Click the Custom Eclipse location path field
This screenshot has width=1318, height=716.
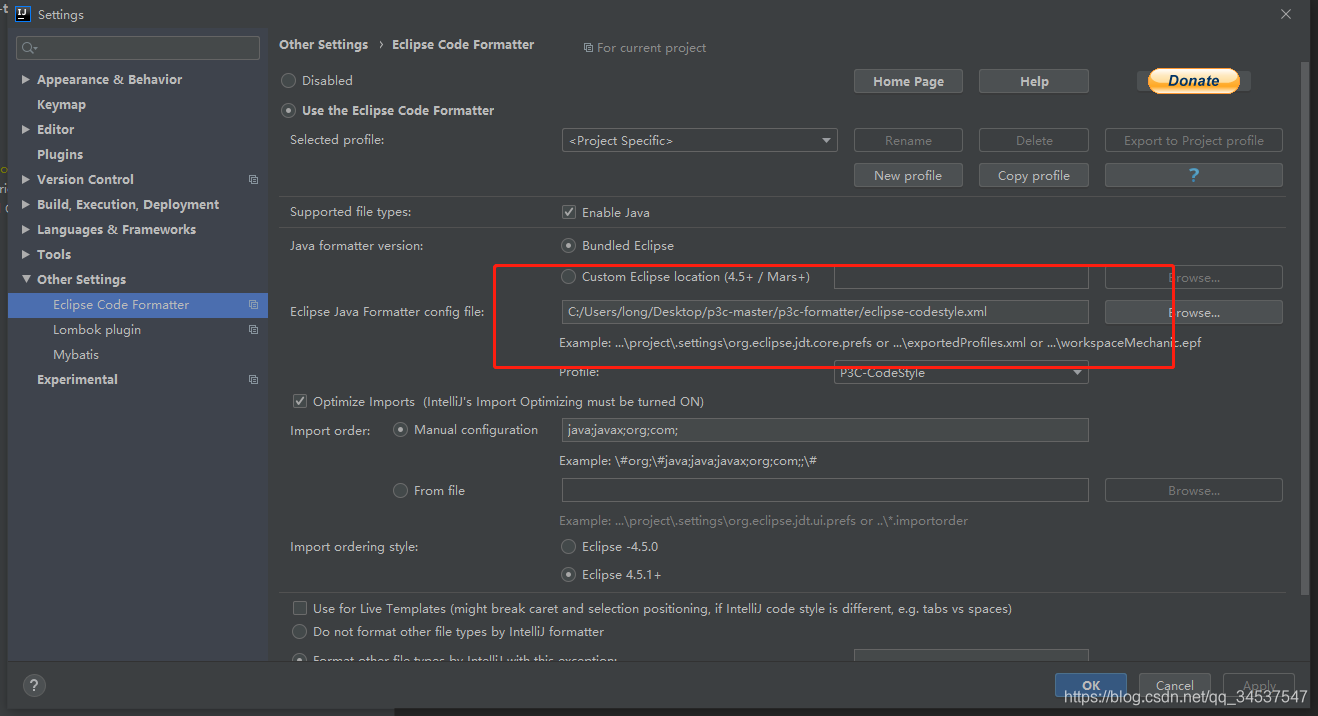tap(961, 277)
